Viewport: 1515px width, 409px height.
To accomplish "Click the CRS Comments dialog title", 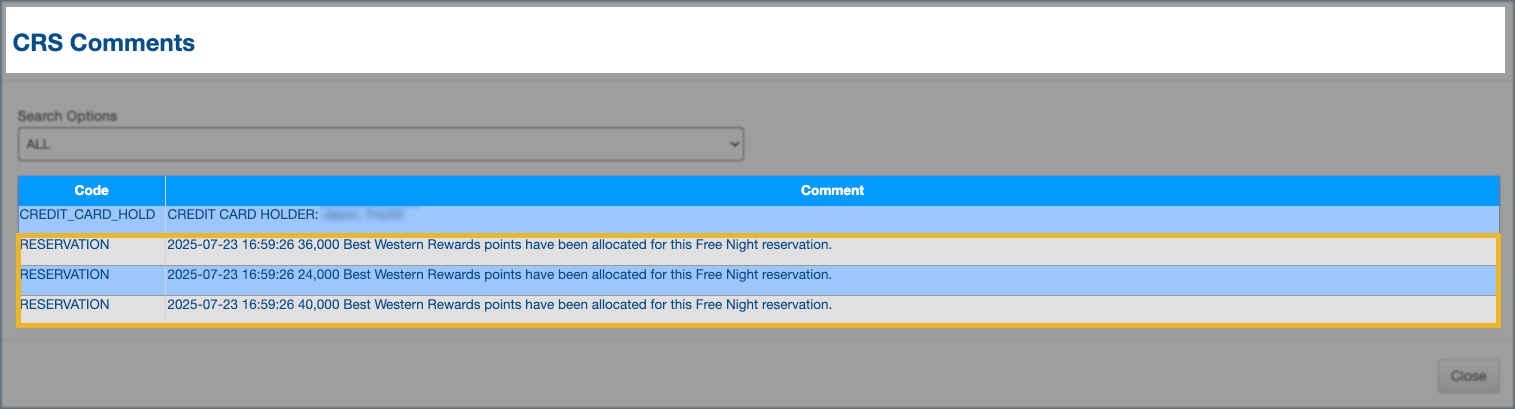I will pos(103,43).
